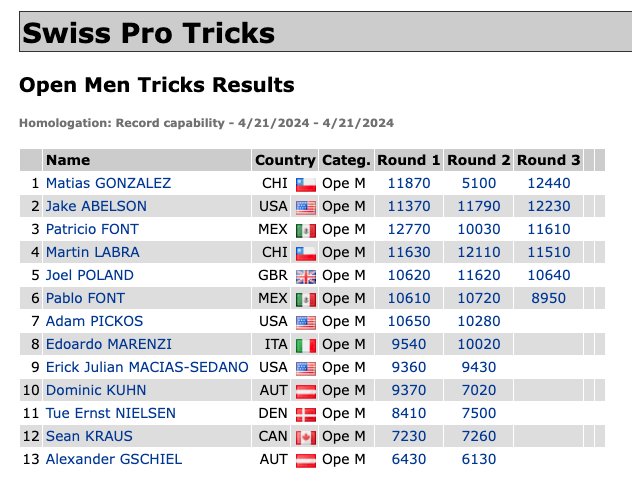Click the British flag beside Joel POLAND
Screen dimensions: 632x484
[305, 276]
